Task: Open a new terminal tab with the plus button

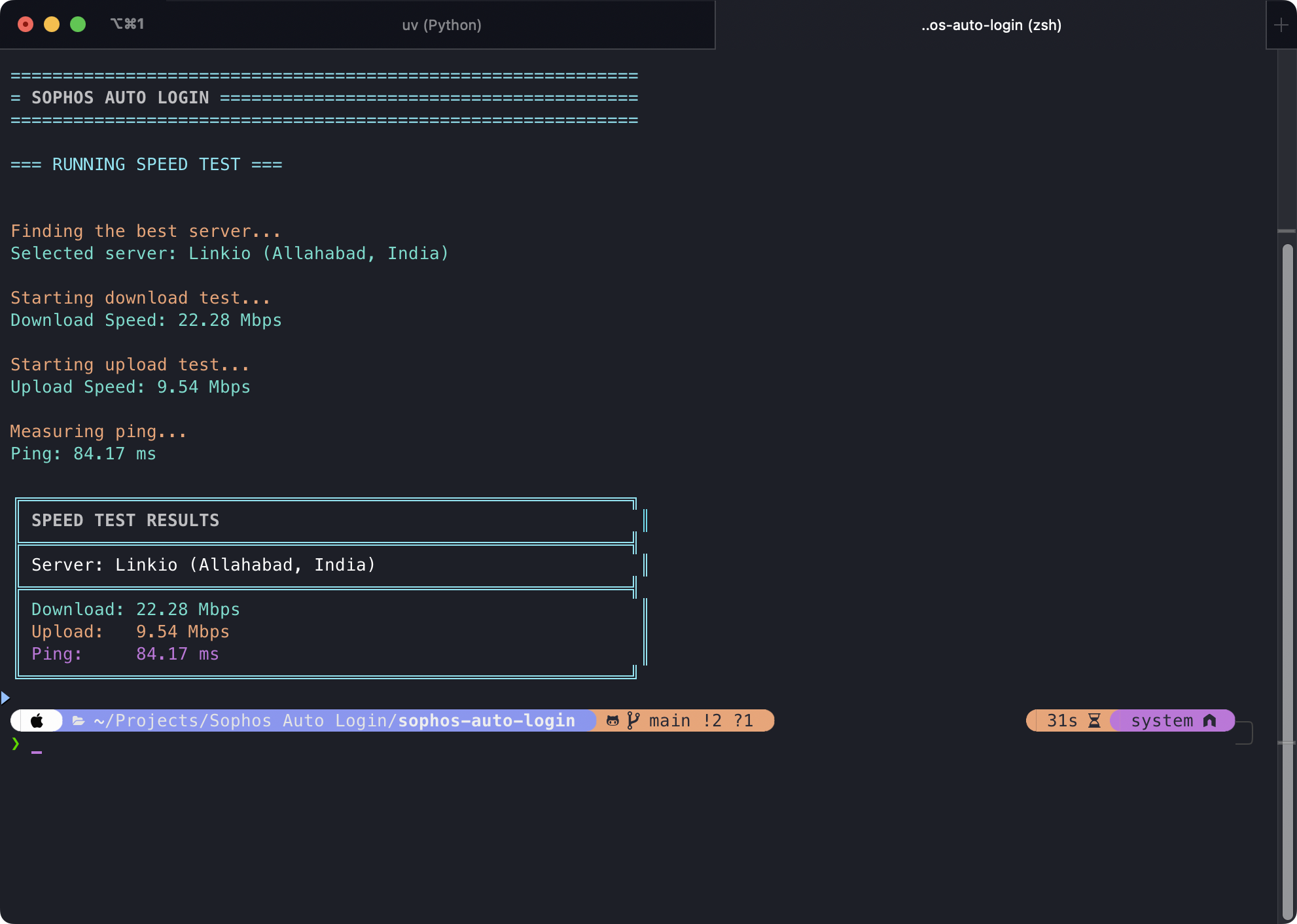Action: pos(1281,25)
